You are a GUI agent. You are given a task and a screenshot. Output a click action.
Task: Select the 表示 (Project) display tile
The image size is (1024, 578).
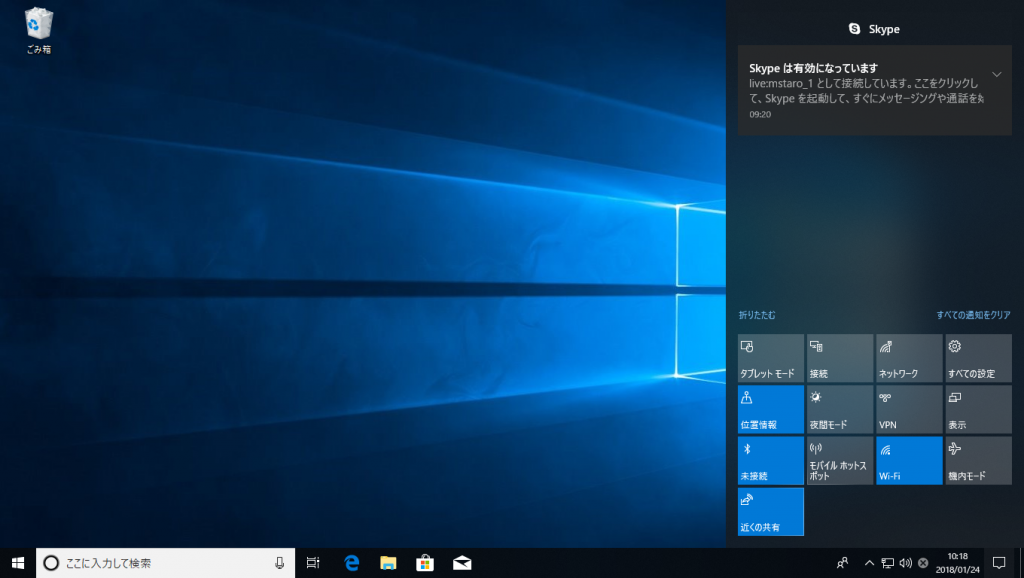click(x=977, y=409)
